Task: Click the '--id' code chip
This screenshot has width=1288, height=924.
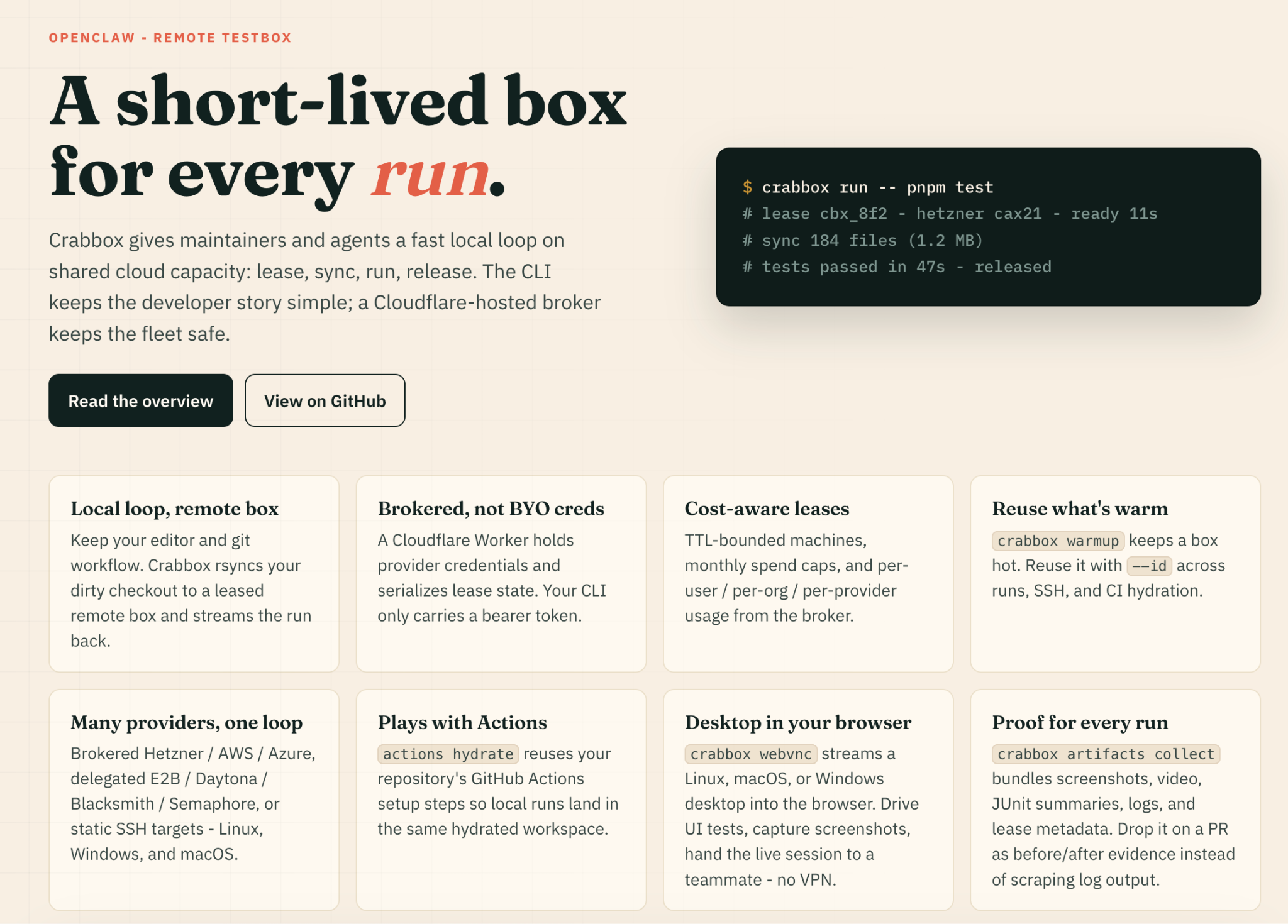Action: tap(1149, 566)
